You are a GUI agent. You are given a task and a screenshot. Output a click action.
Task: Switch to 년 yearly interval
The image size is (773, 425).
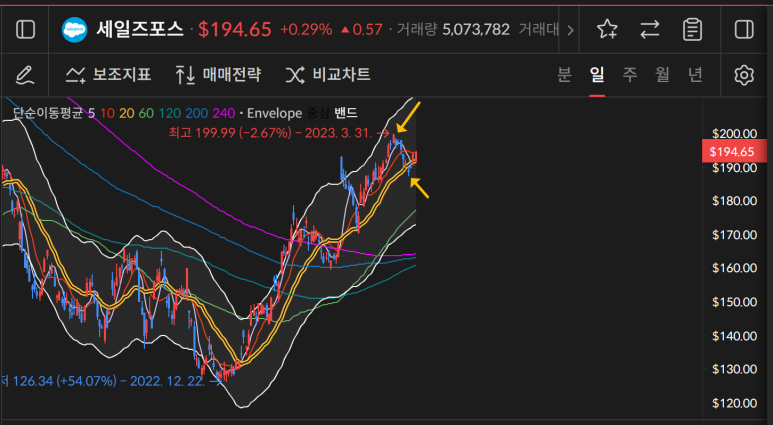click(695, 75)
